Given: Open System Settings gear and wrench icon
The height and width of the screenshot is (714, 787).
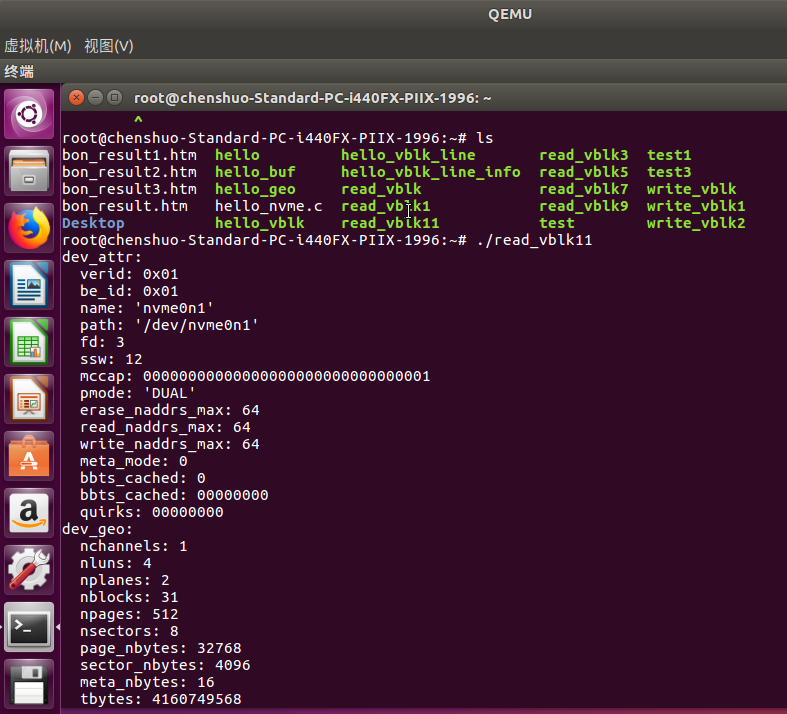Looking at the screenshot, I should pos(29,571).
